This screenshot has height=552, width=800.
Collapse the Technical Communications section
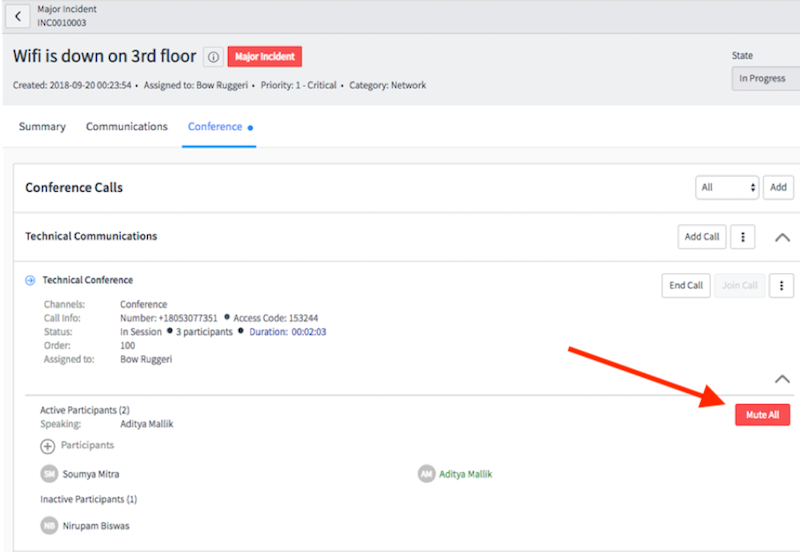[782, 237]
